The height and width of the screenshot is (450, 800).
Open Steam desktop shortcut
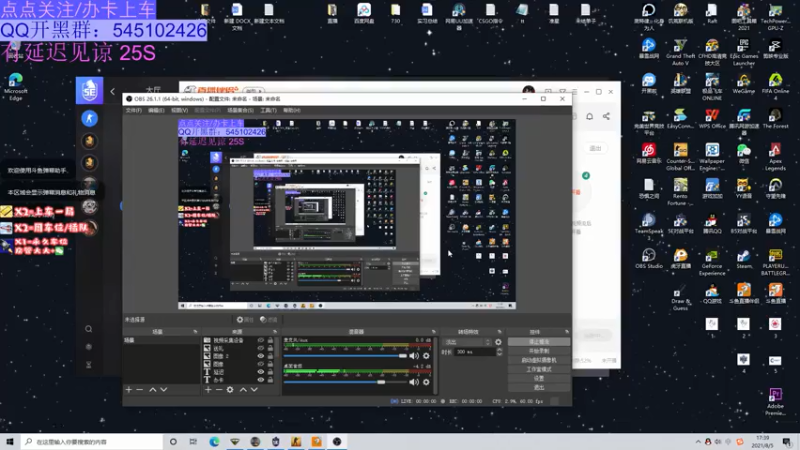click(x=744, y=258)
